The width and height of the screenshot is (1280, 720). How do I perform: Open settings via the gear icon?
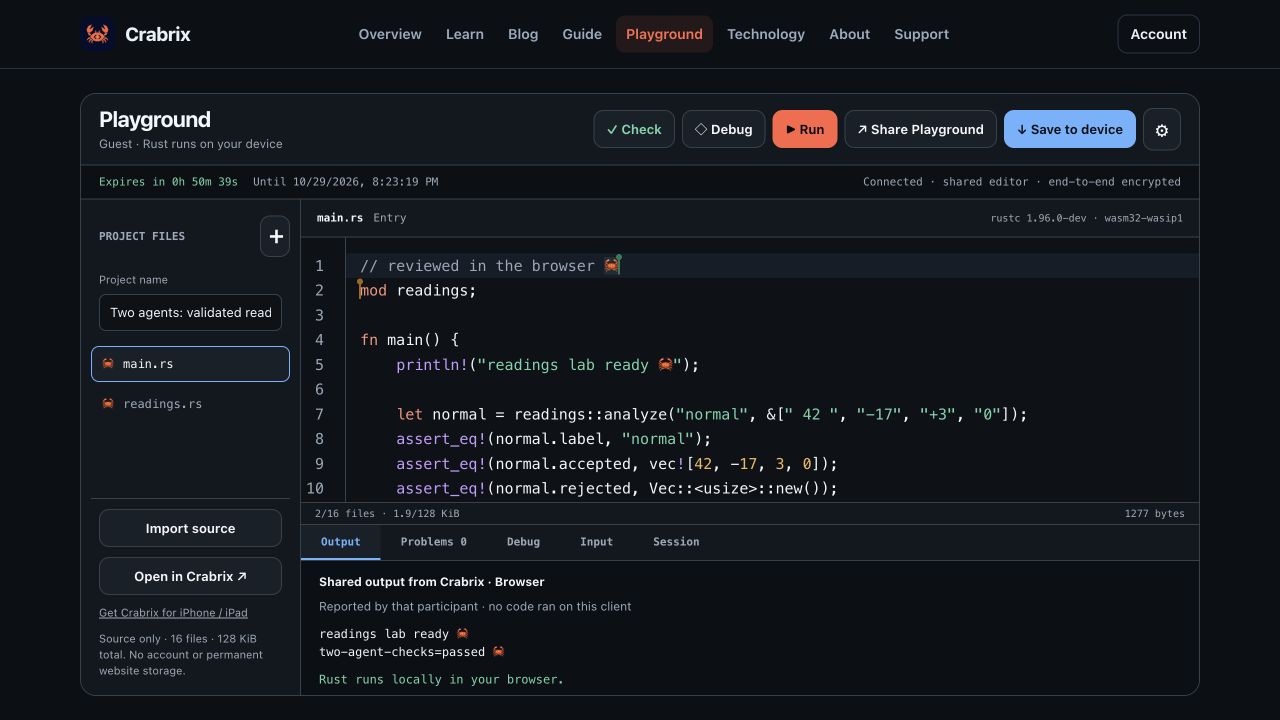pos(1162,130)
